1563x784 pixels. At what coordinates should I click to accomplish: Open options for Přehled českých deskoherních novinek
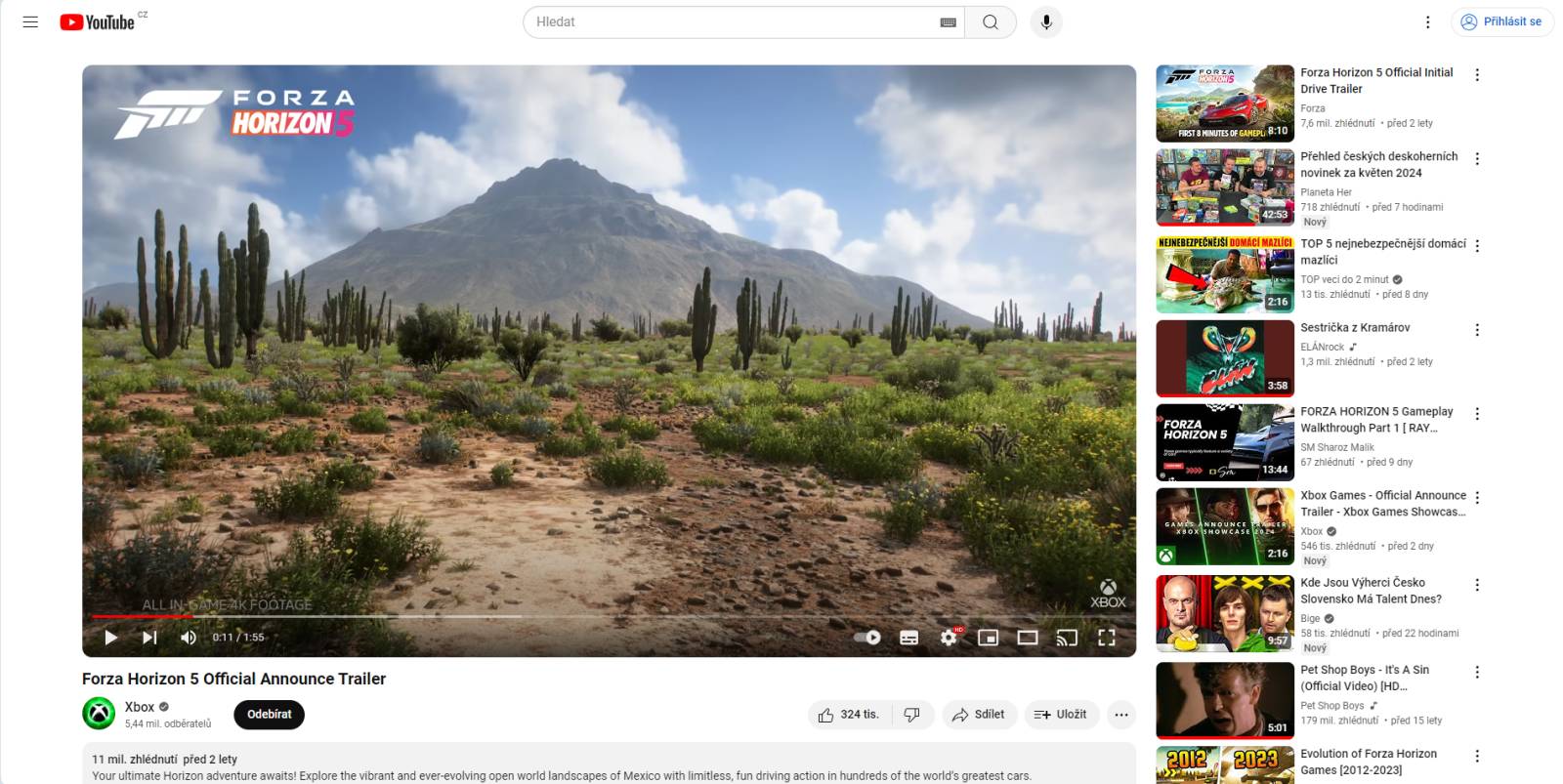click(1477, 159)
